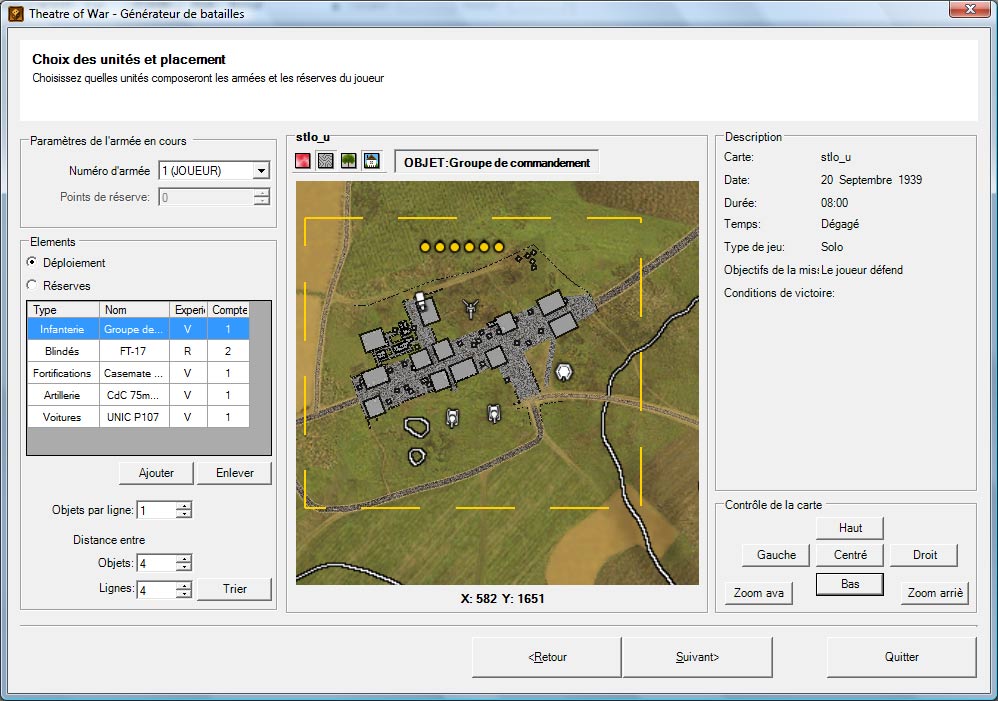The width and height of the screenshot is (998, 701).
Task: Click the white truck unit on map
Action: (x=421, y=301)
